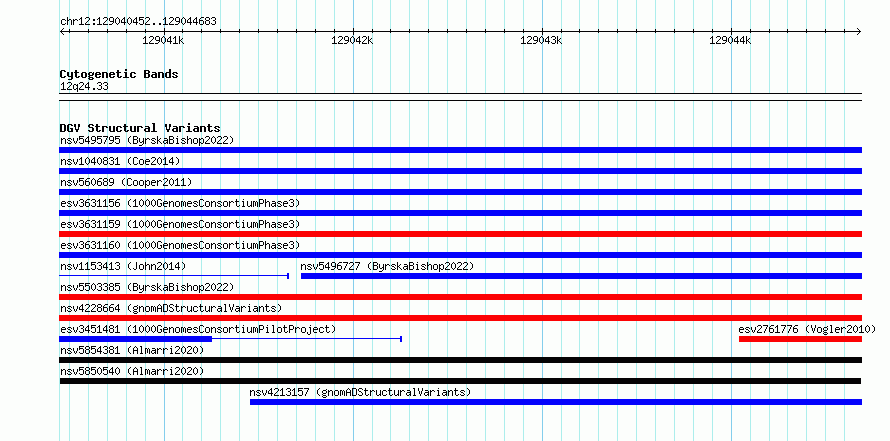Screen dimensions: 890x441
Task: Click the nsv1153413 (John2014) label
Action: pos(123,266)
